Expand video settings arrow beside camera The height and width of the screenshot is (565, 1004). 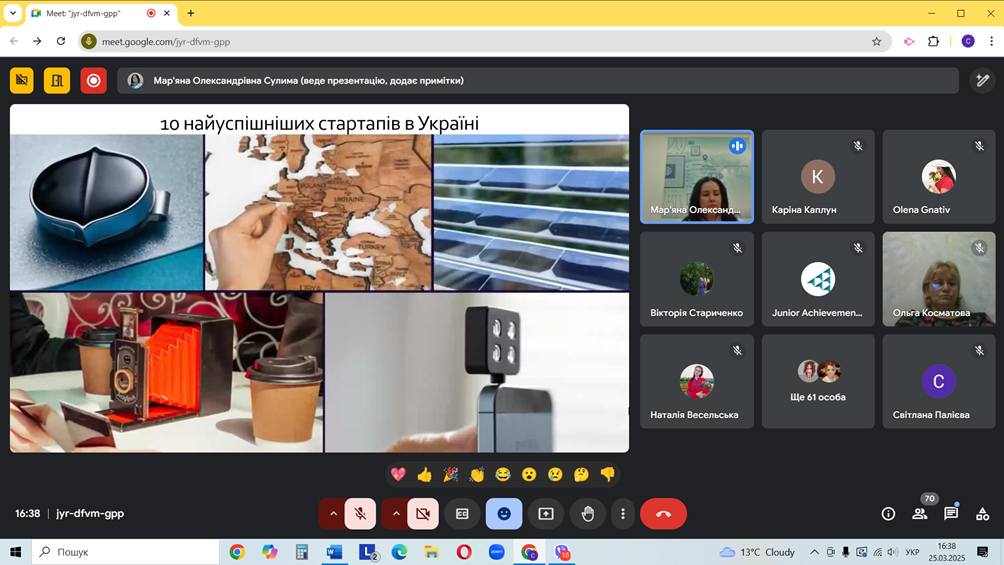click(x=396, y=514)
